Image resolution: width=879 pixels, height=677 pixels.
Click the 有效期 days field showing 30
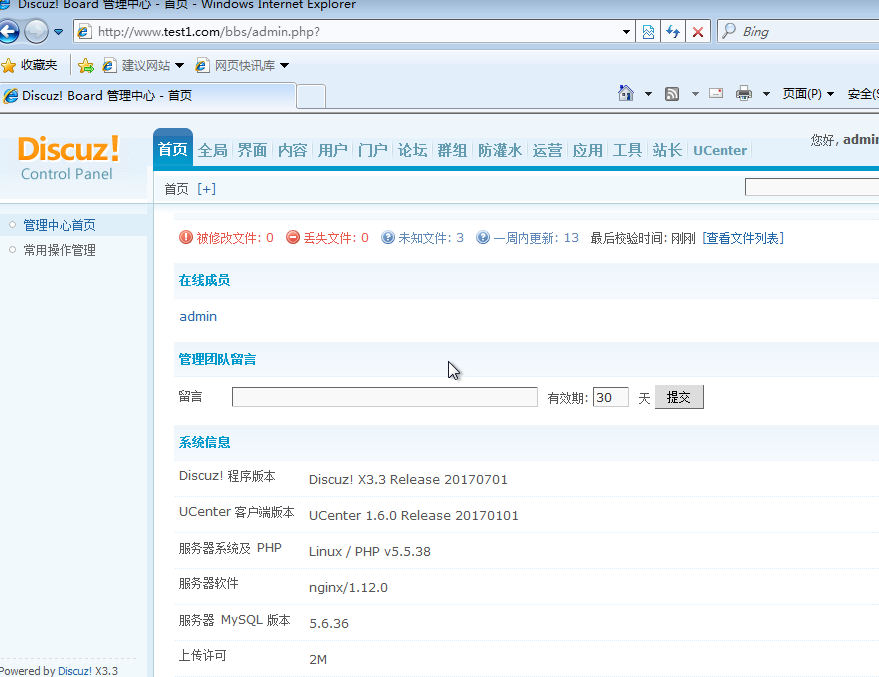click(610, 397)
